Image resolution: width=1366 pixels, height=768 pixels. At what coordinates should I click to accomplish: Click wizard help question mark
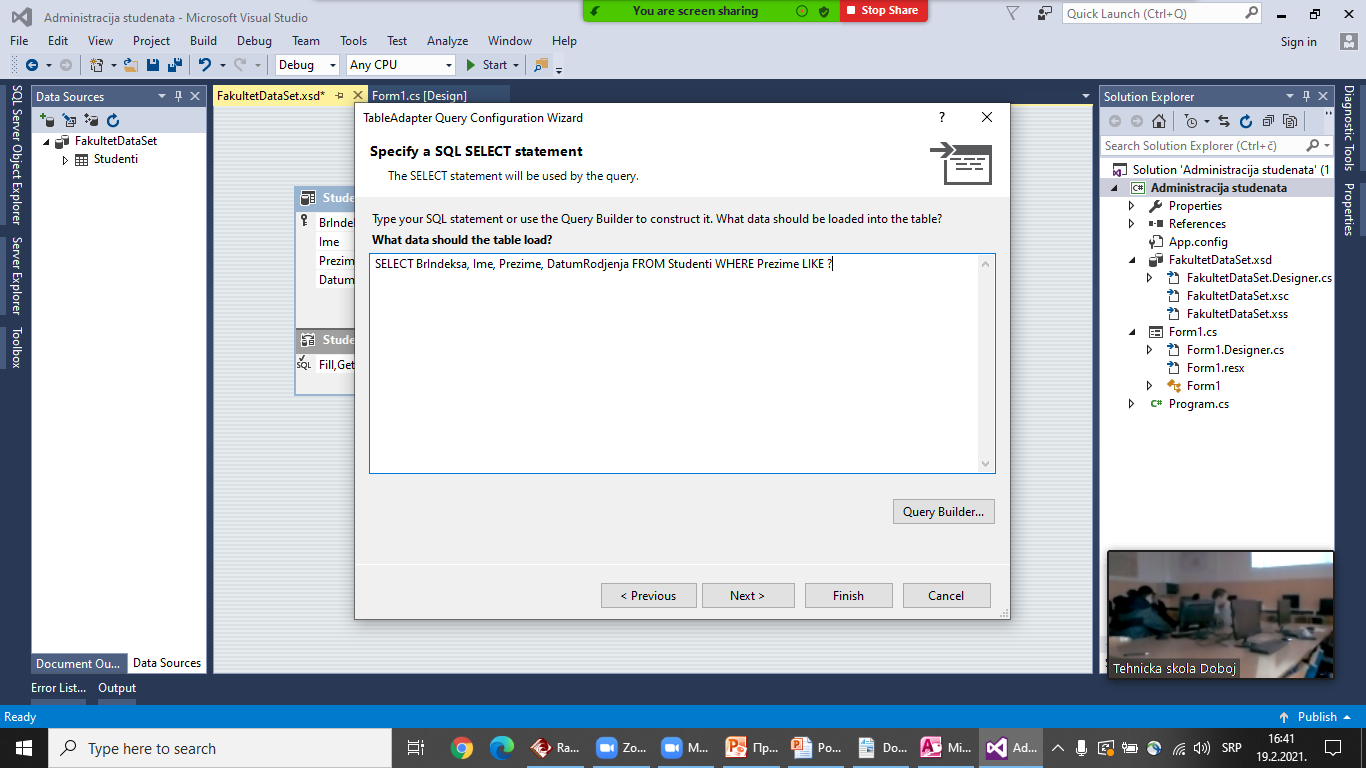[941, 118]
